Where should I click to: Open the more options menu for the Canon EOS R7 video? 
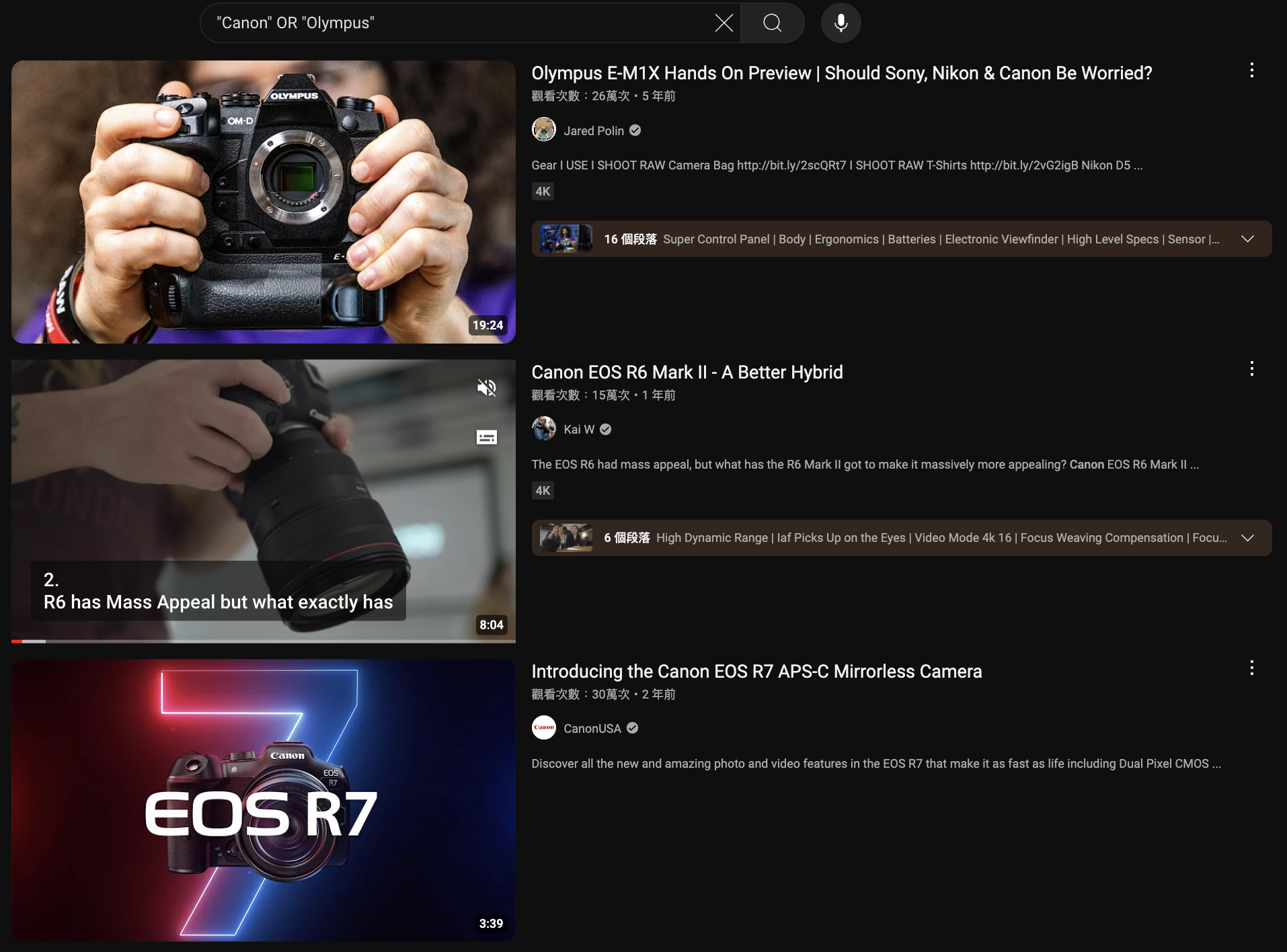[x=1251, y=668]
